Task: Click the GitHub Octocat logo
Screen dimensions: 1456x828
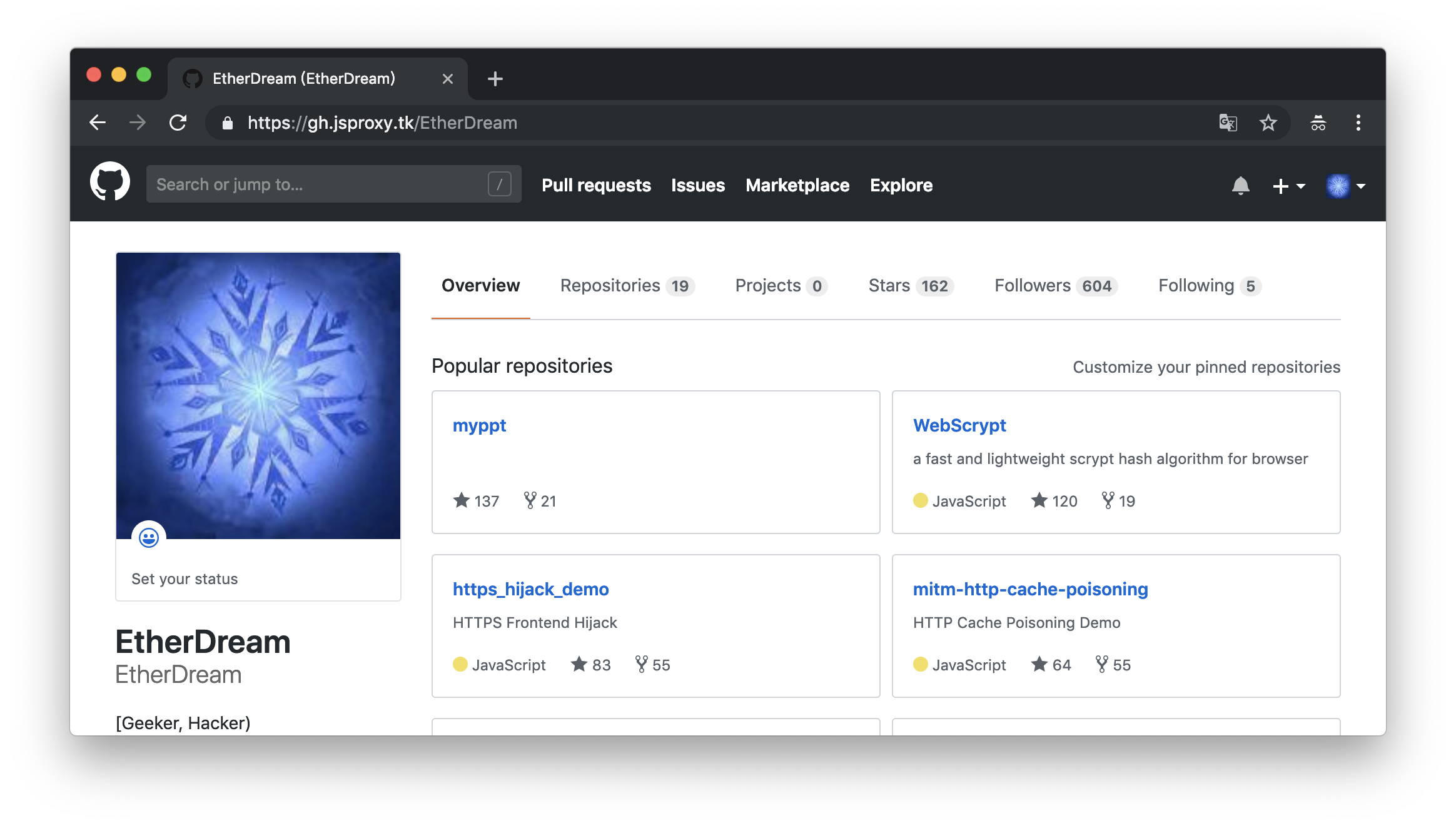Action: click(110, 182)
